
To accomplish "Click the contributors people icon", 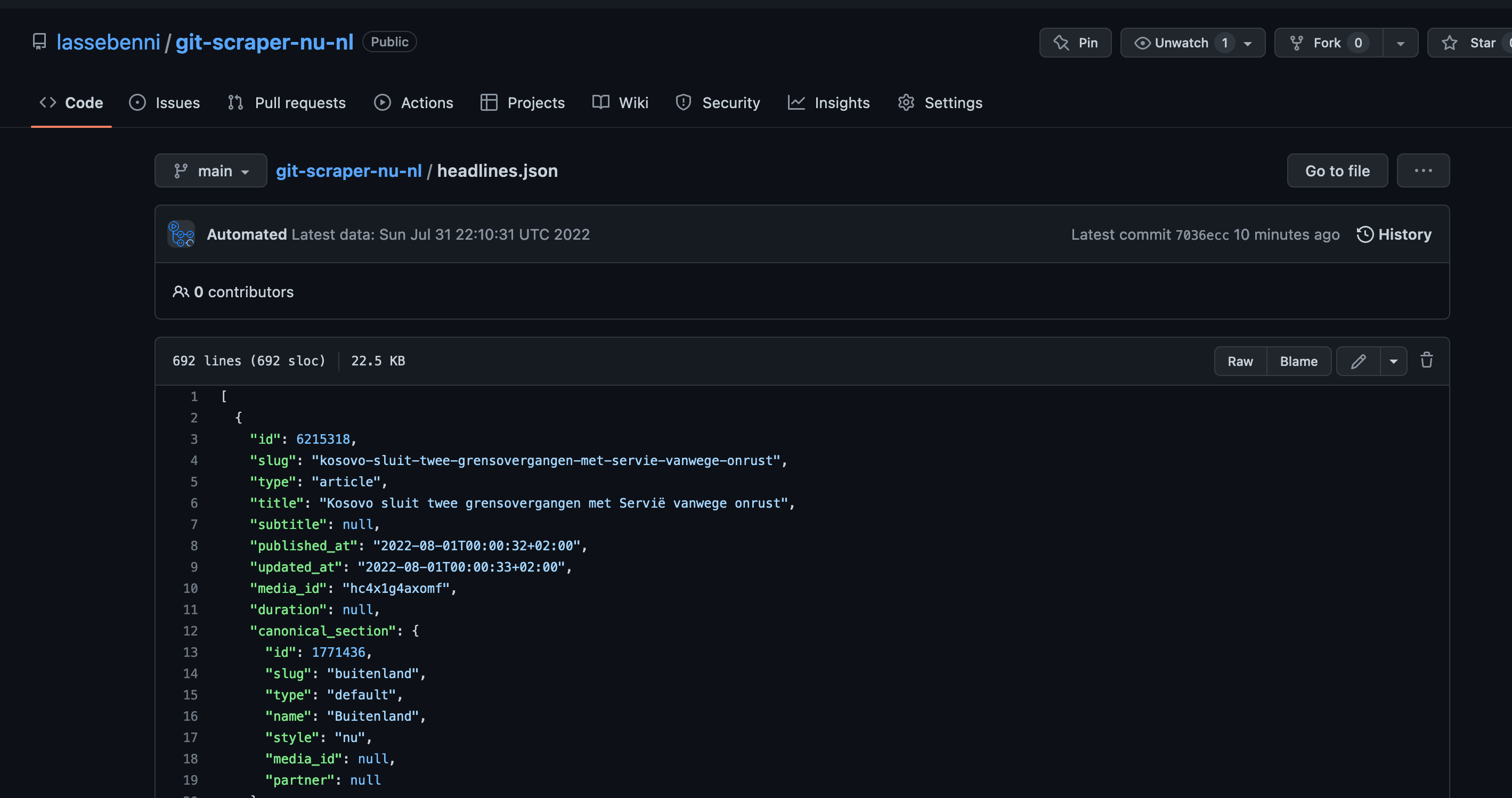I will (181, 291).
